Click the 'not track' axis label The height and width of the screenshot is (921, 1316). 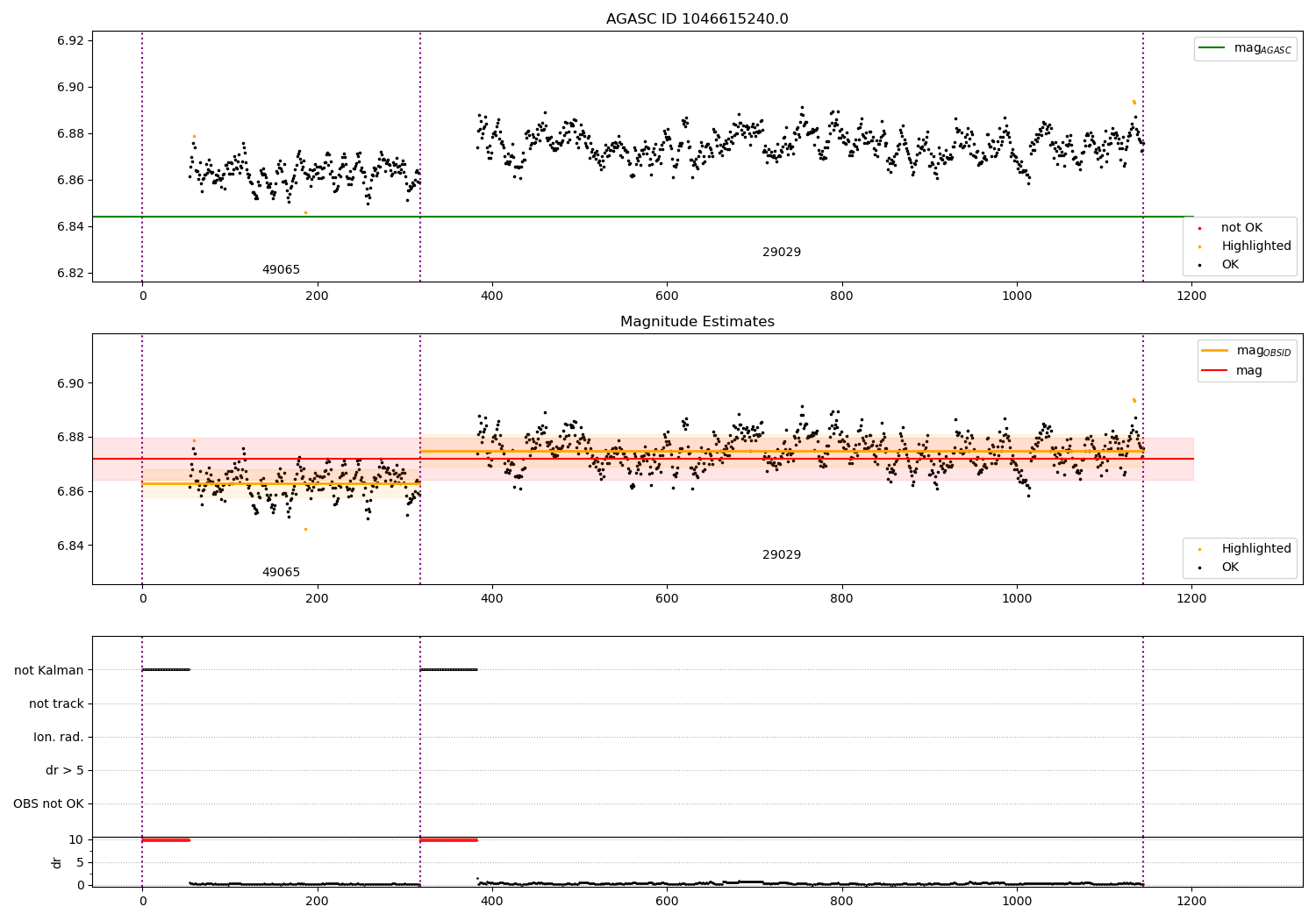[56, 703]
